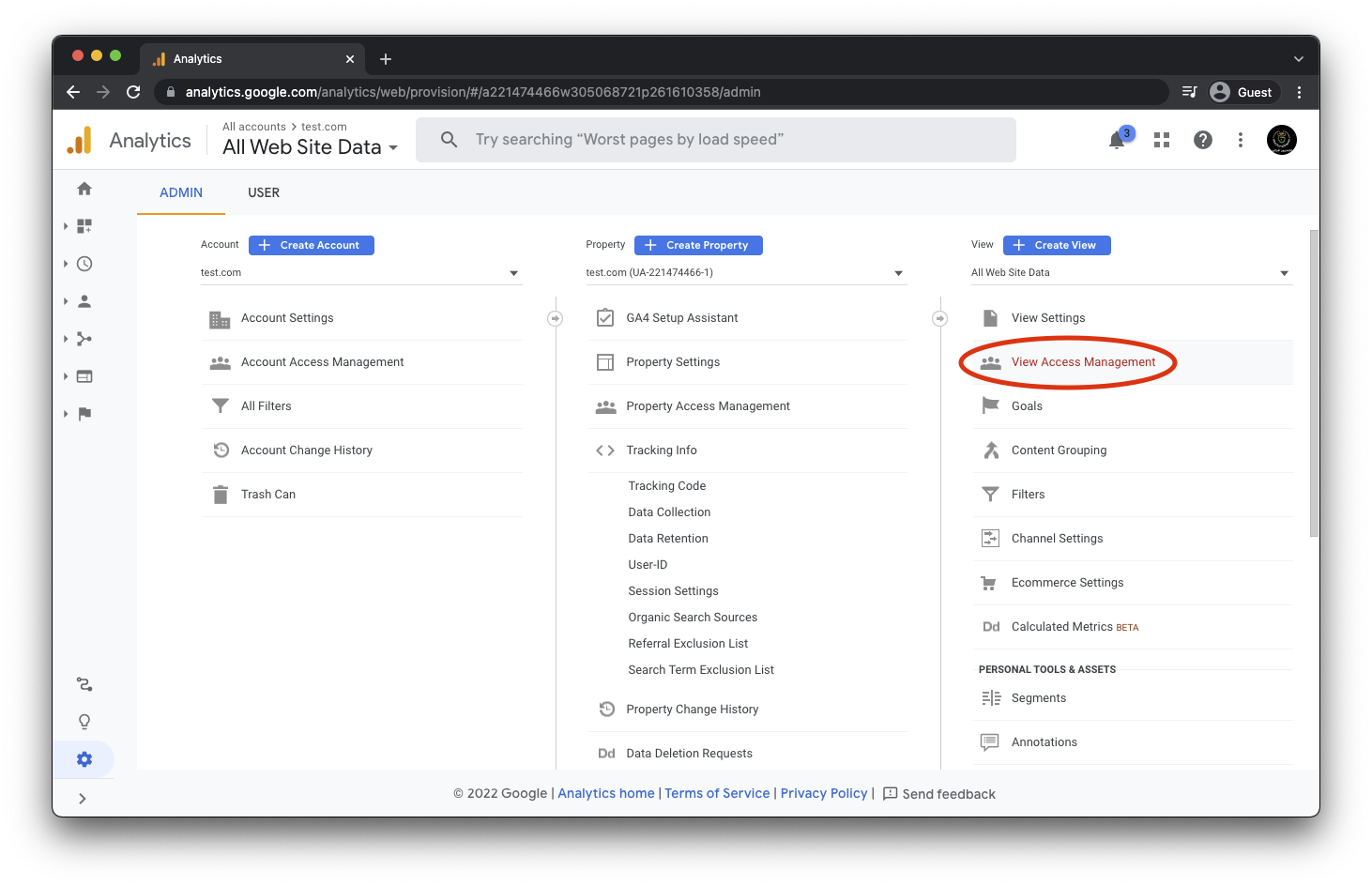Open the user account avatar
This screenshot has width=1372, height=886.
coord(1282,140)
